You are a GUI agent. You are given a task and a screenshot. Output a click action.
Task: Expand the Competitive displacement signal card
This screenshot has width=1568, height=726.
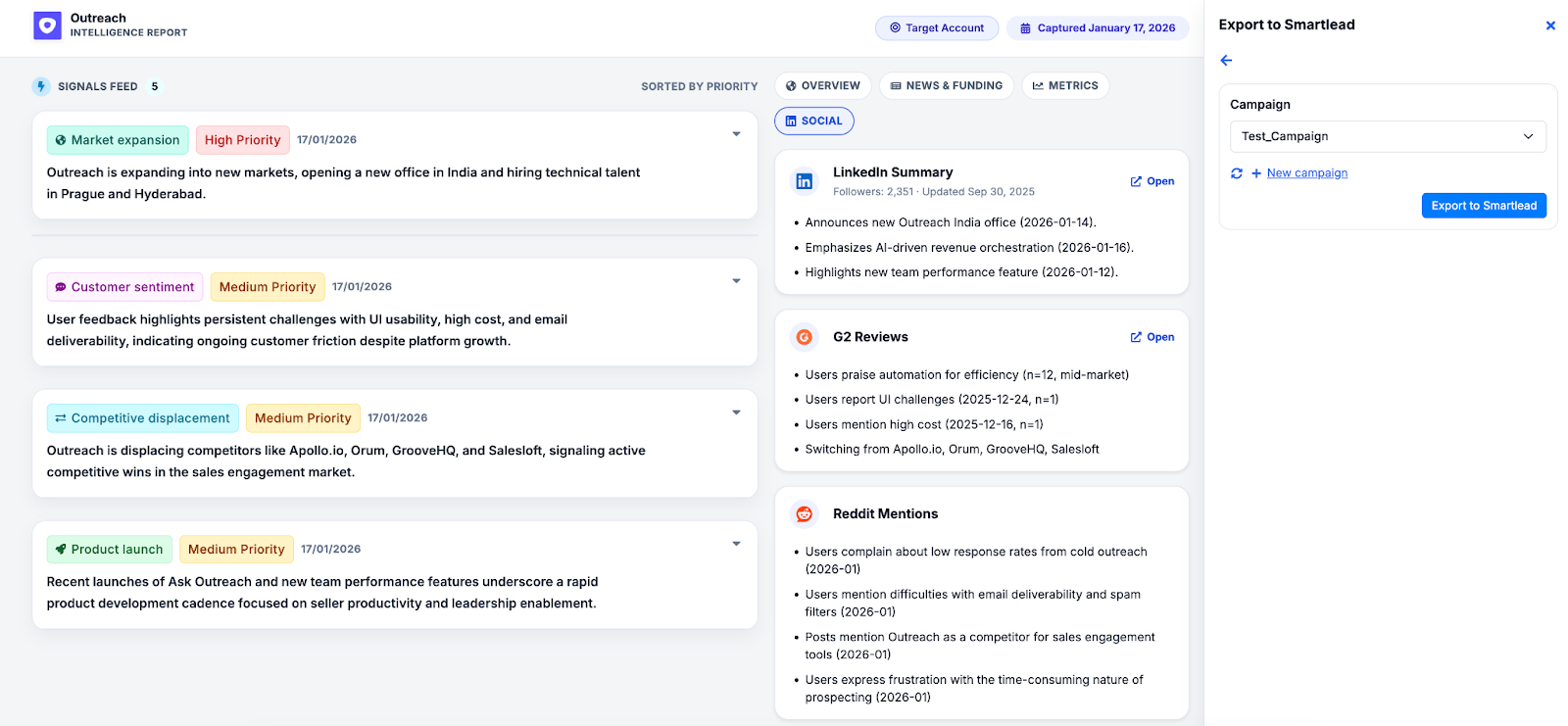[x=736, y=412]
